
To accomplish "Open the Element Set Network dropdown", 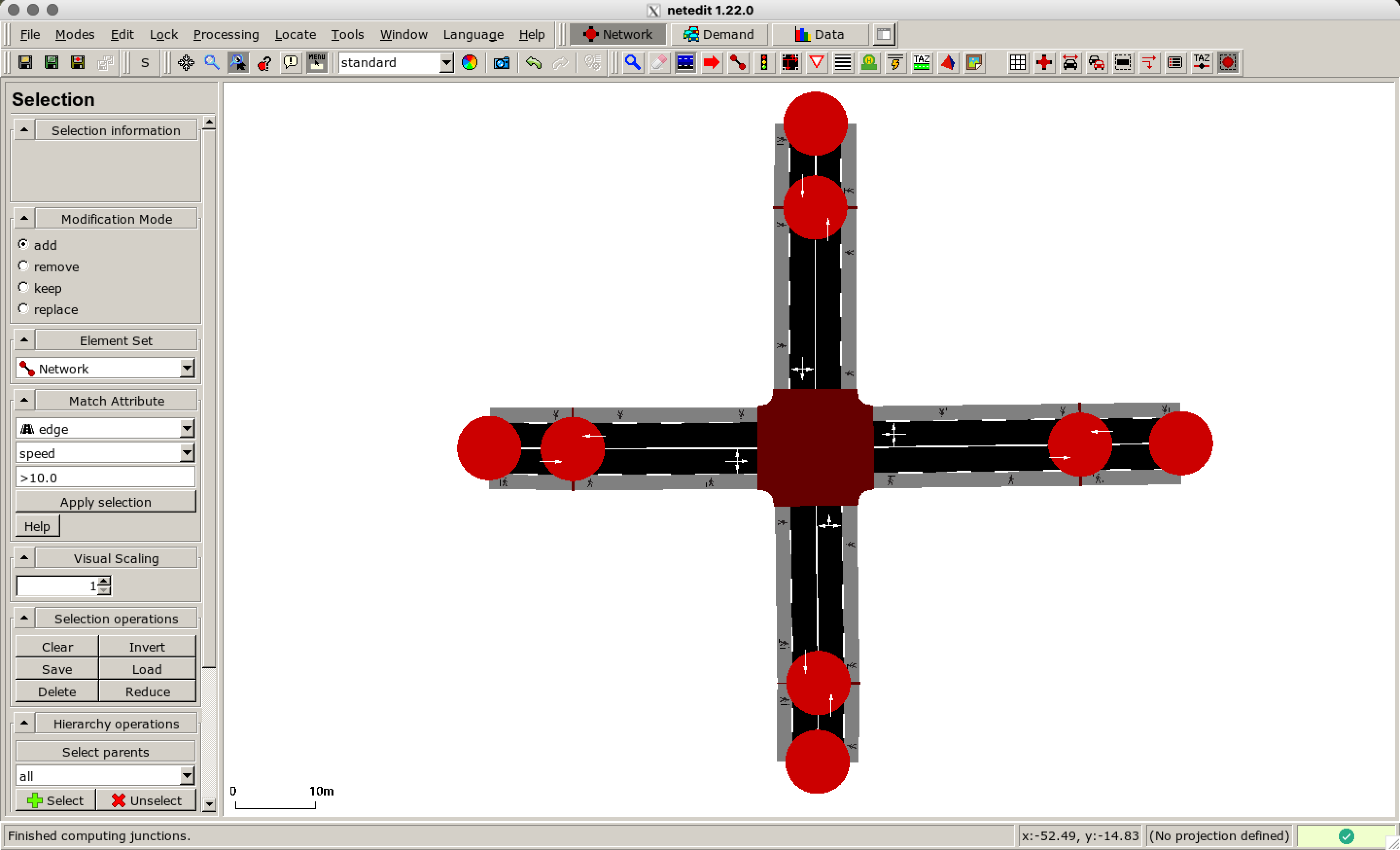I will pos(187,369).
